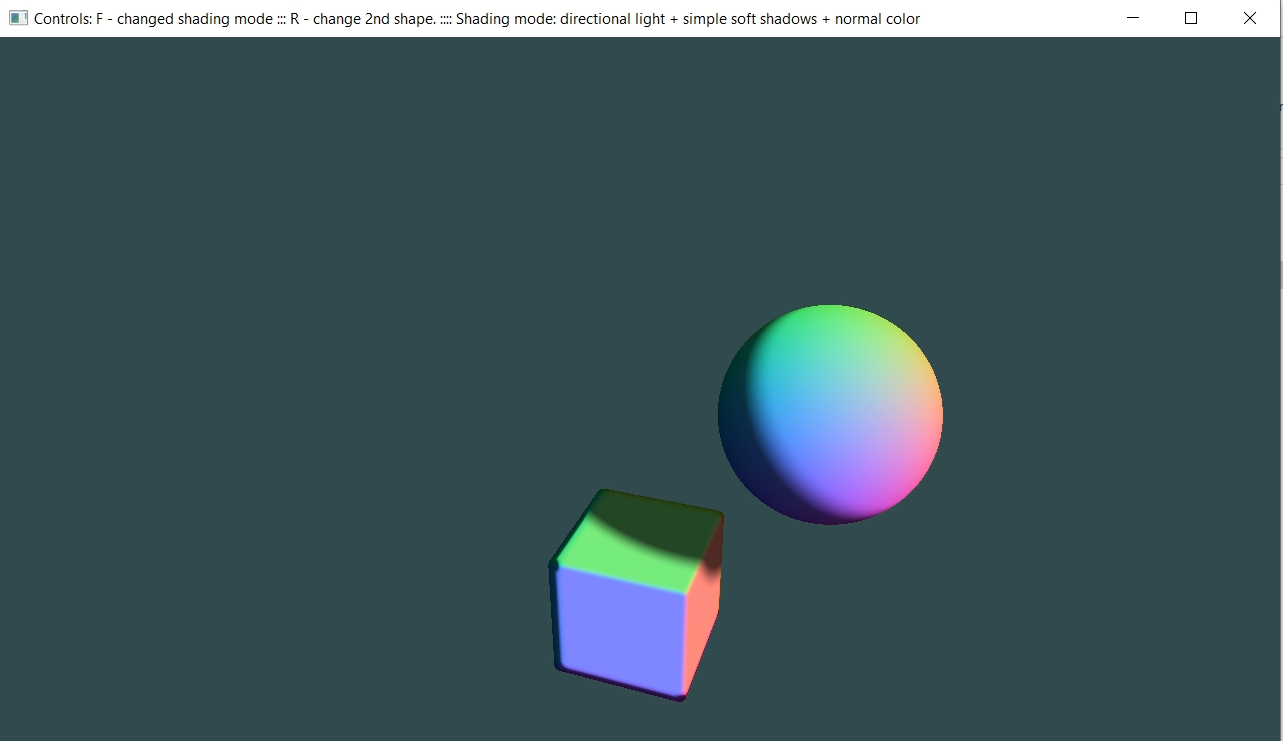Maximize the shader demo window

coord(1191,18)
